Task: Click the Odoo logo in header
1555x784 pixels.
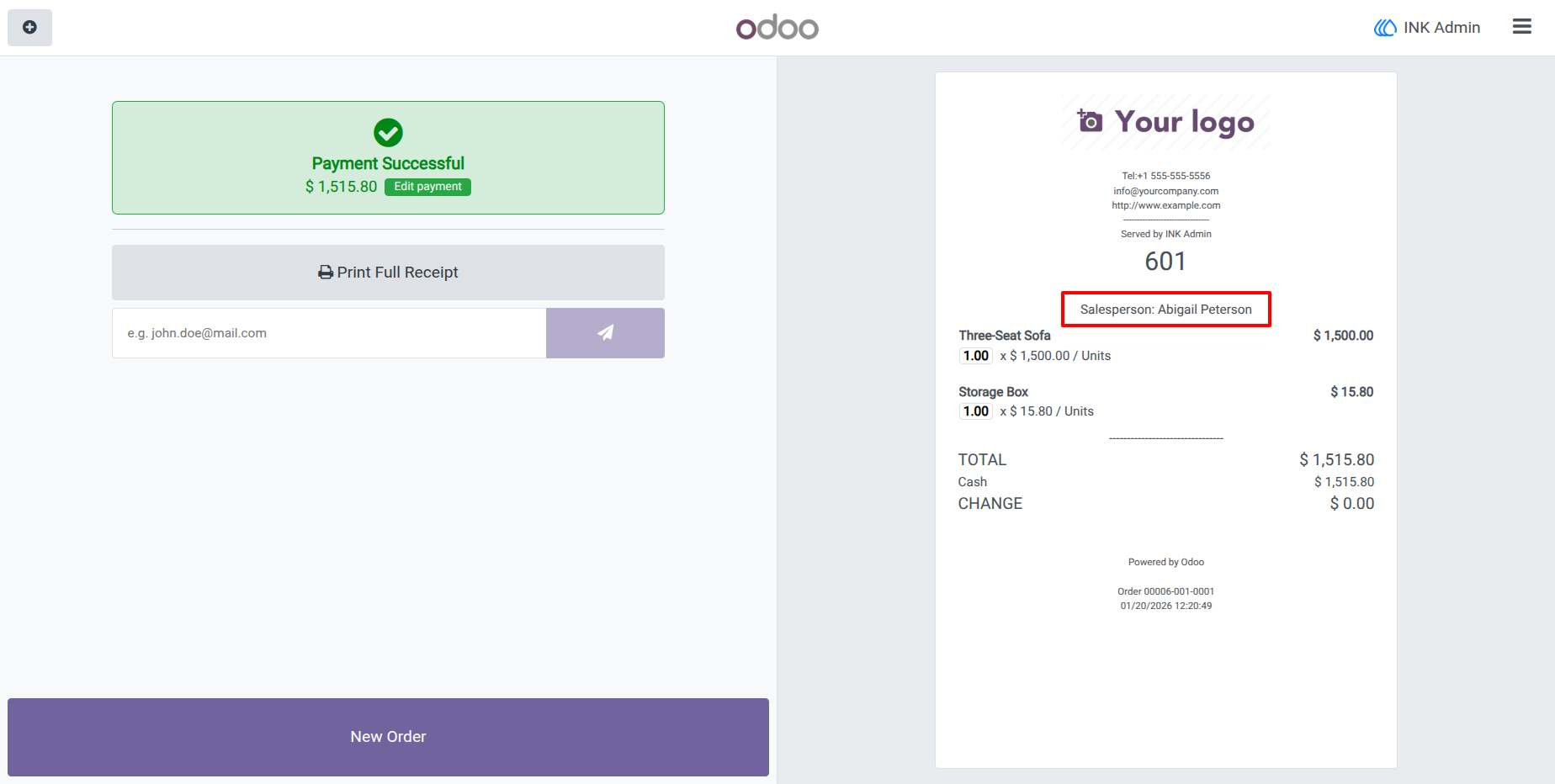Action: (777, 28)
